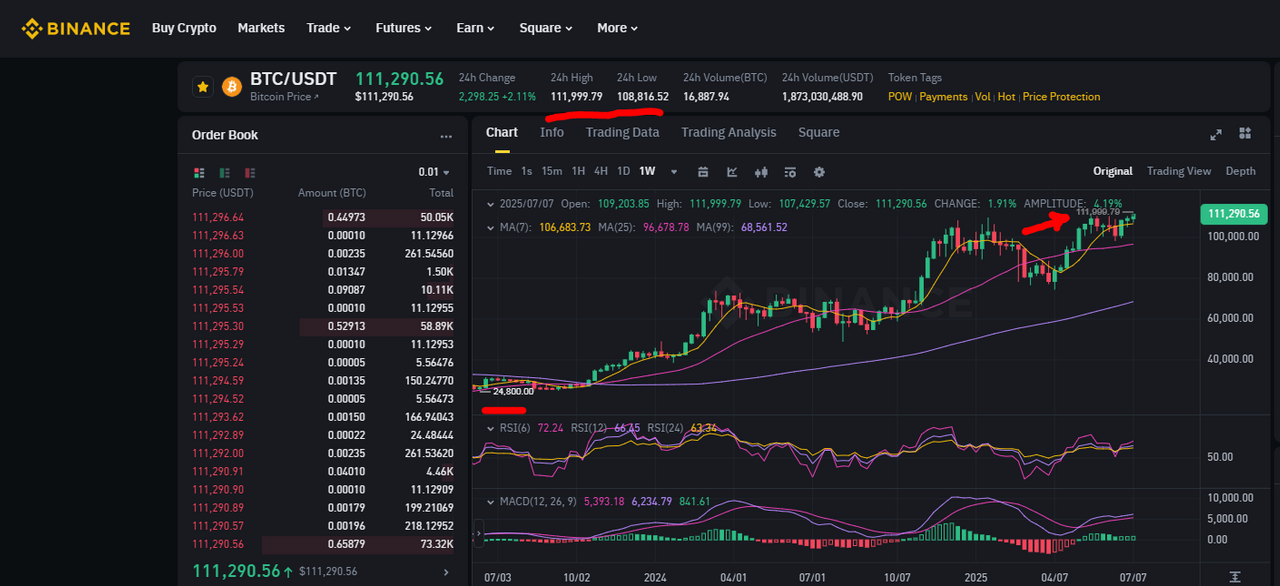Click the Amount (BTC) column header
Viewport: 1280px width, 586px height.
point(332,193)
